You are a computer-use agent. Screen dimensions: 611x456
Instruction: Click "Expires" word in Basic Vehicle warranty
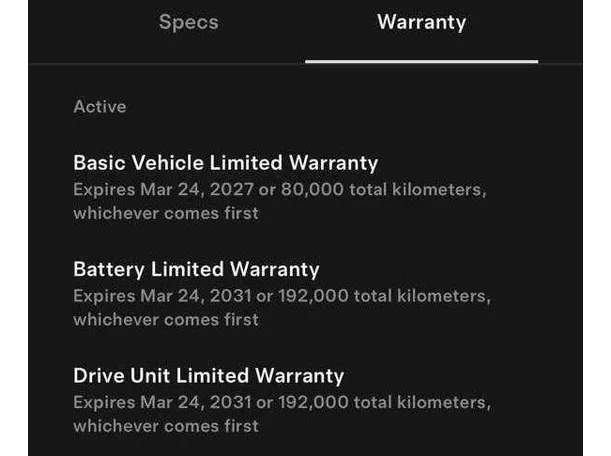point(101,189)
